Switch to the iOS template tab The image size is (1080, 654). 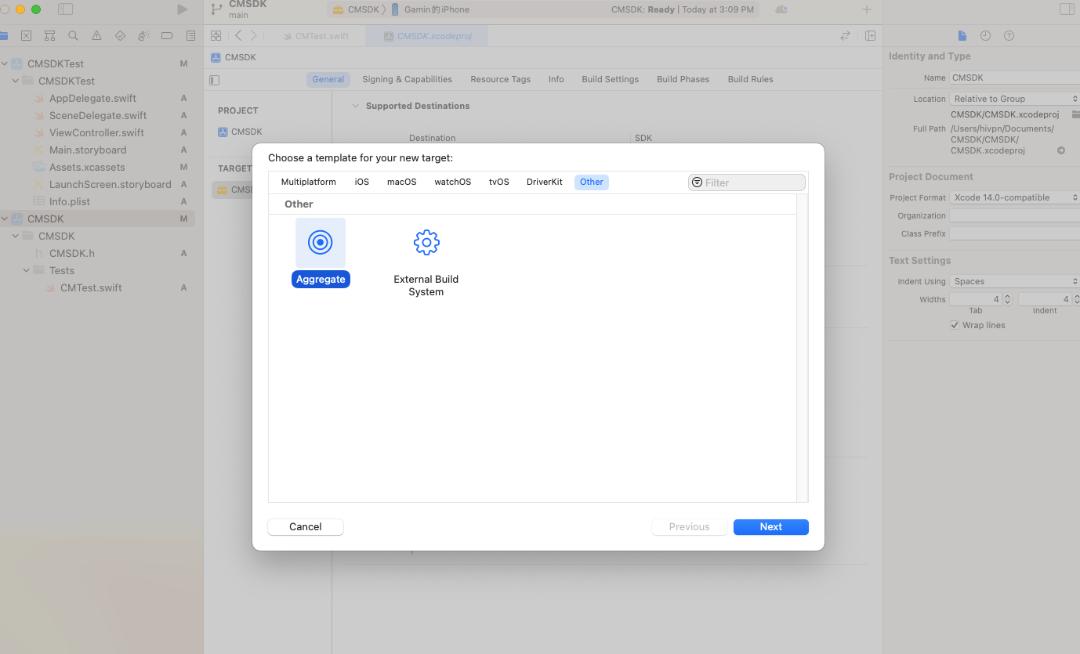tap(362, 182)
